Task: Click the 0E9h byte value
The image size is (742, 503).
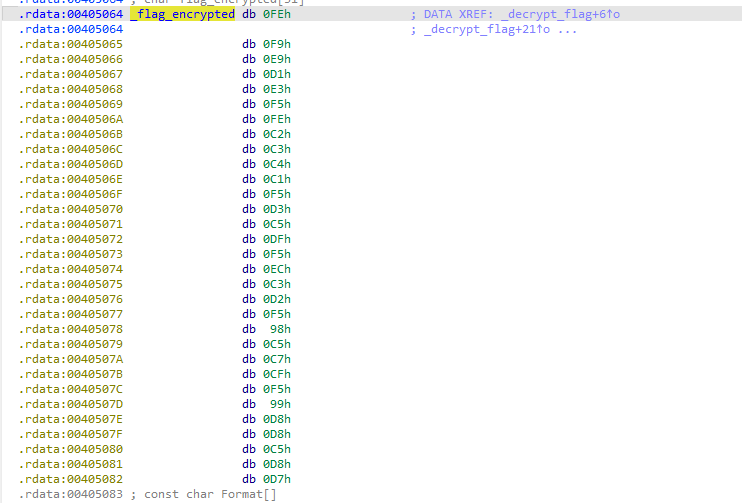Action: [x=277, y=59]
